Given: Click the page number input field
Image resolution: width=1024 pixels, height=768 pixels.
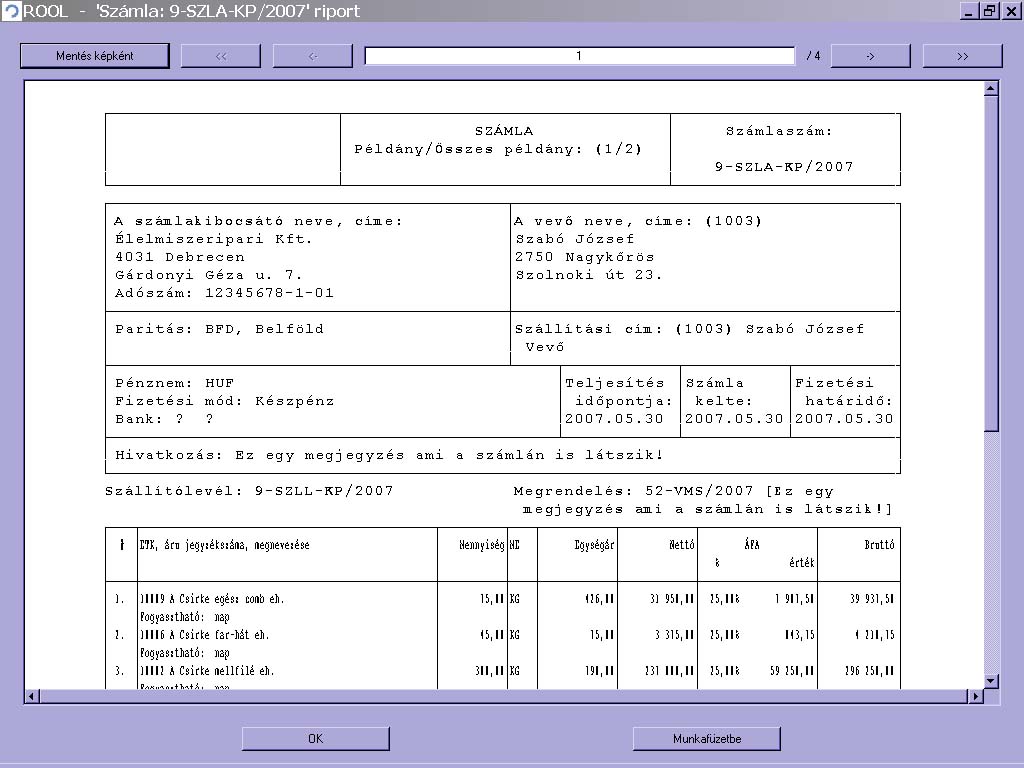Looking at the screenshot, I should tap(579, 56).
